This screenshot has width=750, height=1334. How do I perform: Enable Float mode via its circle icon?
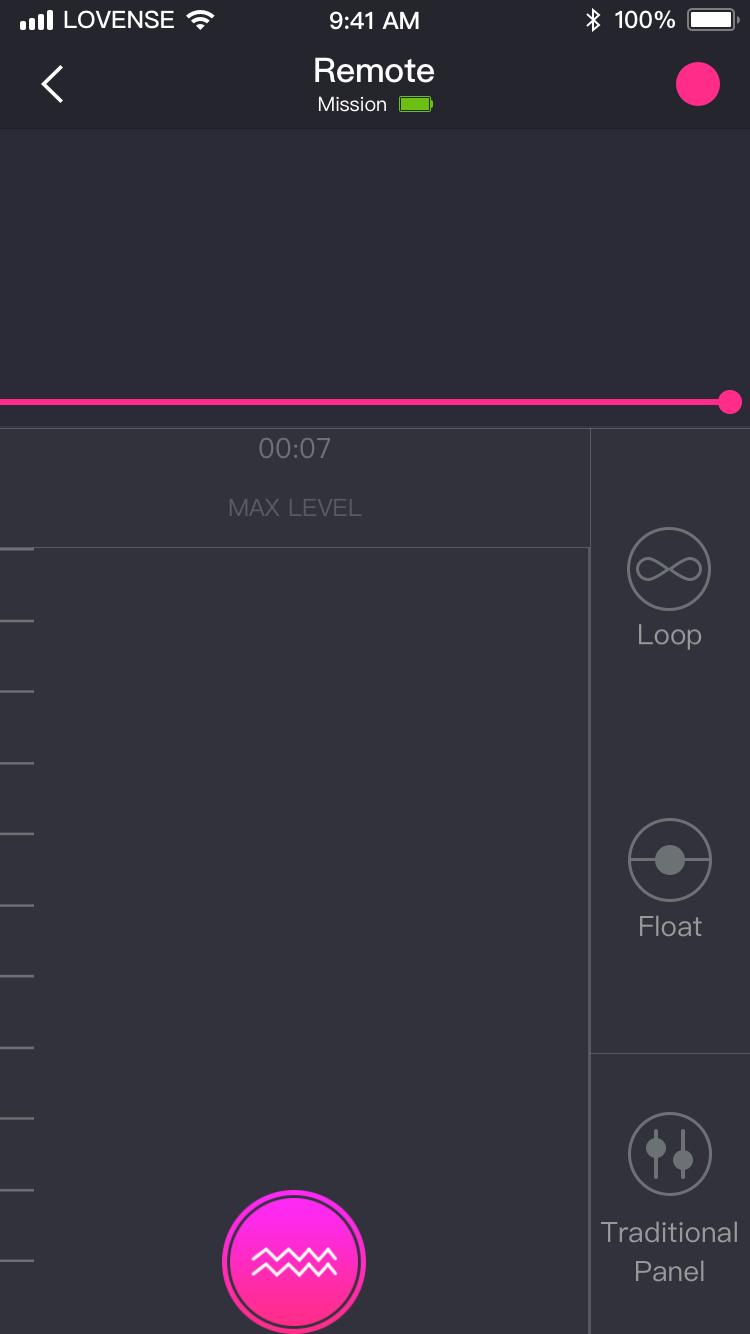[x=669, y=860]
